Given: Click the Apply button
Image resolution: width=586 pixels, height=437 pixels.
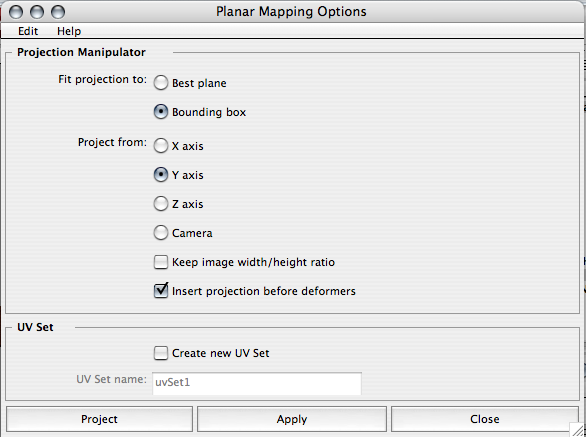Looking at the screenshot, I should pyautogui.click(x=292, y=419).
